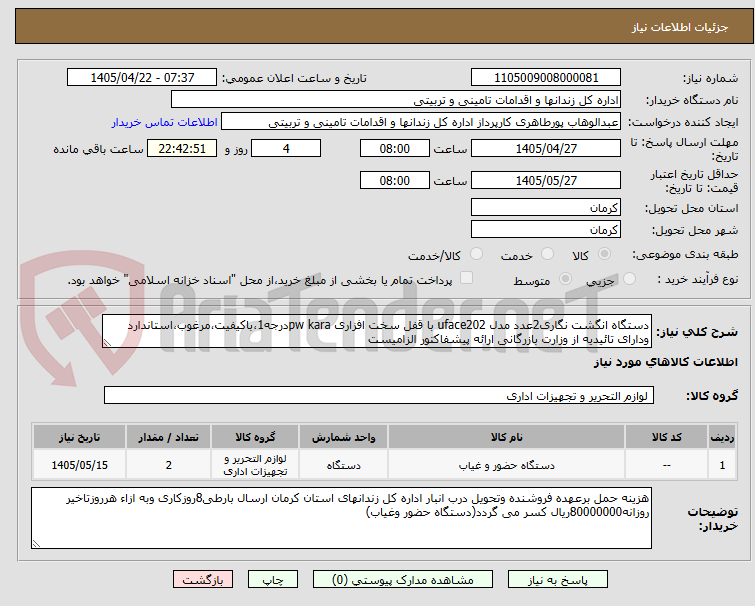The height and width of the screenshot is (606, 755).
Task: Click the countdown timer 22:42:51
Action: pyautogui.click(x=182, y=148)
